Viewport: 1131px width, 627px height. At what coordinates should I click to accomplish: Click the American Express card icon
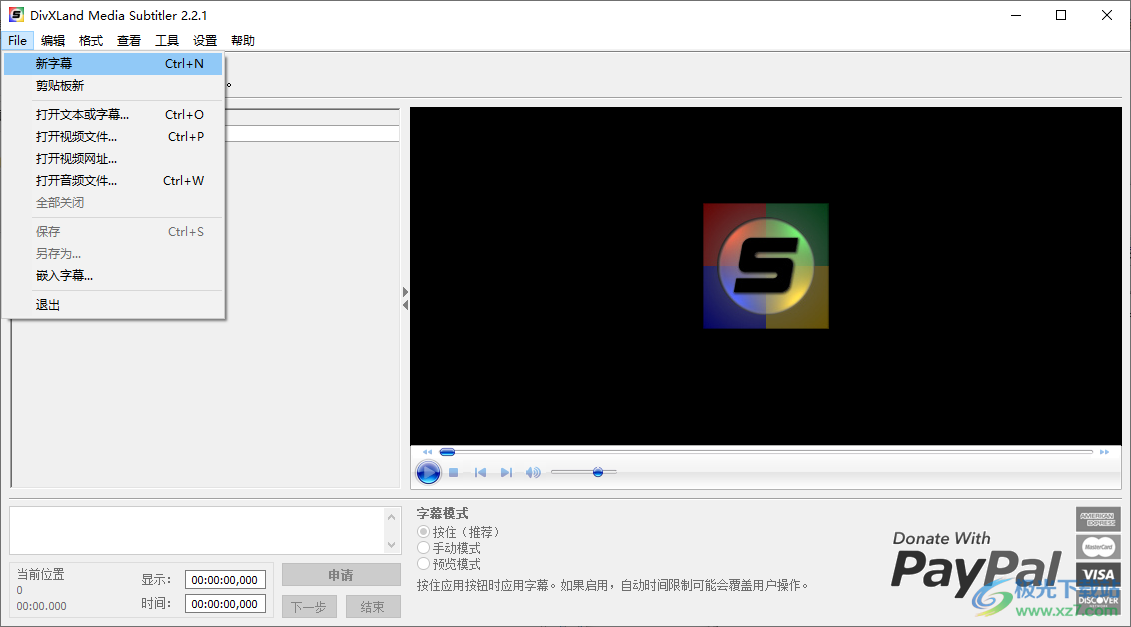(1098, 519)
